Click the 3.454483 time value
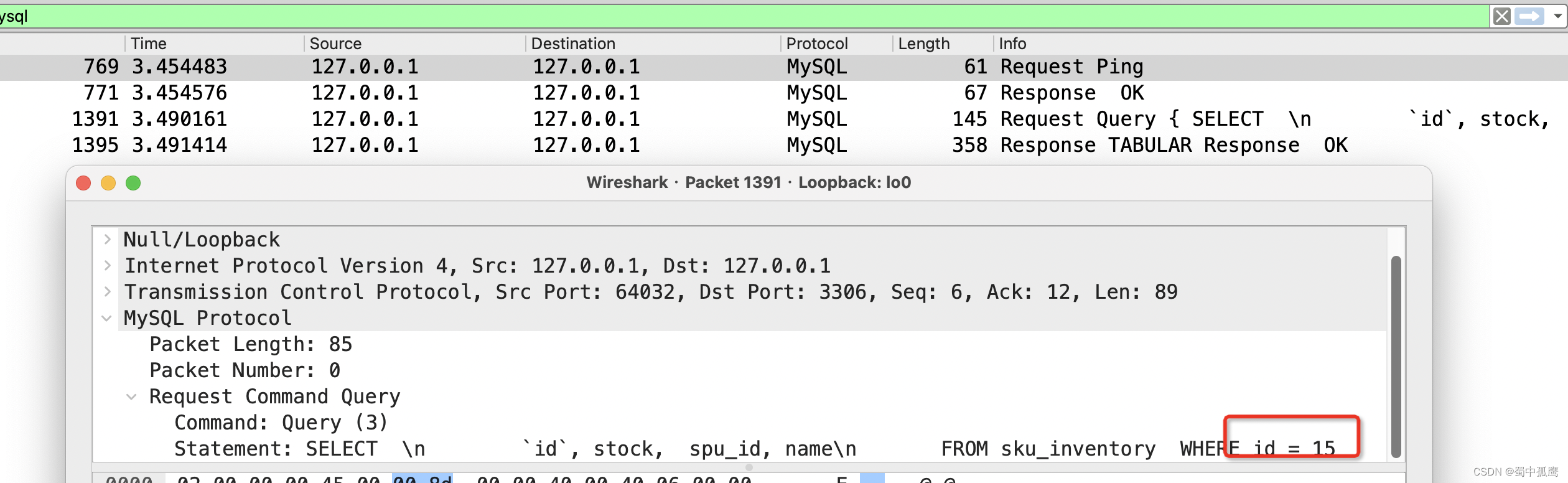 tap(180, 67)
